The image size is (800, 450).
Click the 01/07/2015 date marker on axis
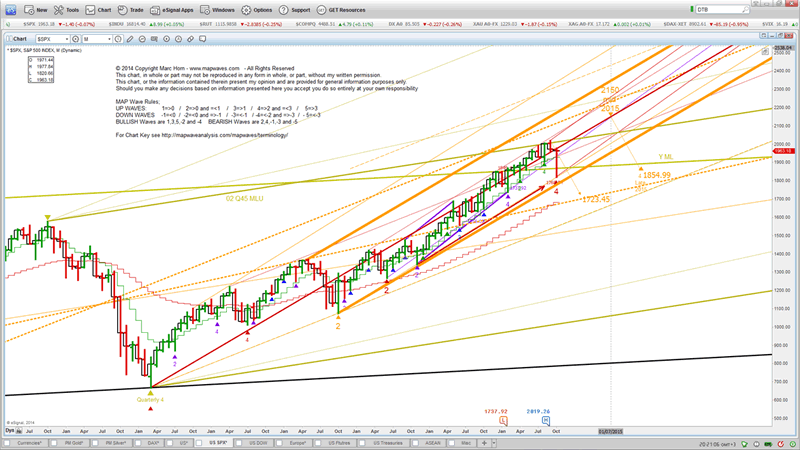click(611, 431)
